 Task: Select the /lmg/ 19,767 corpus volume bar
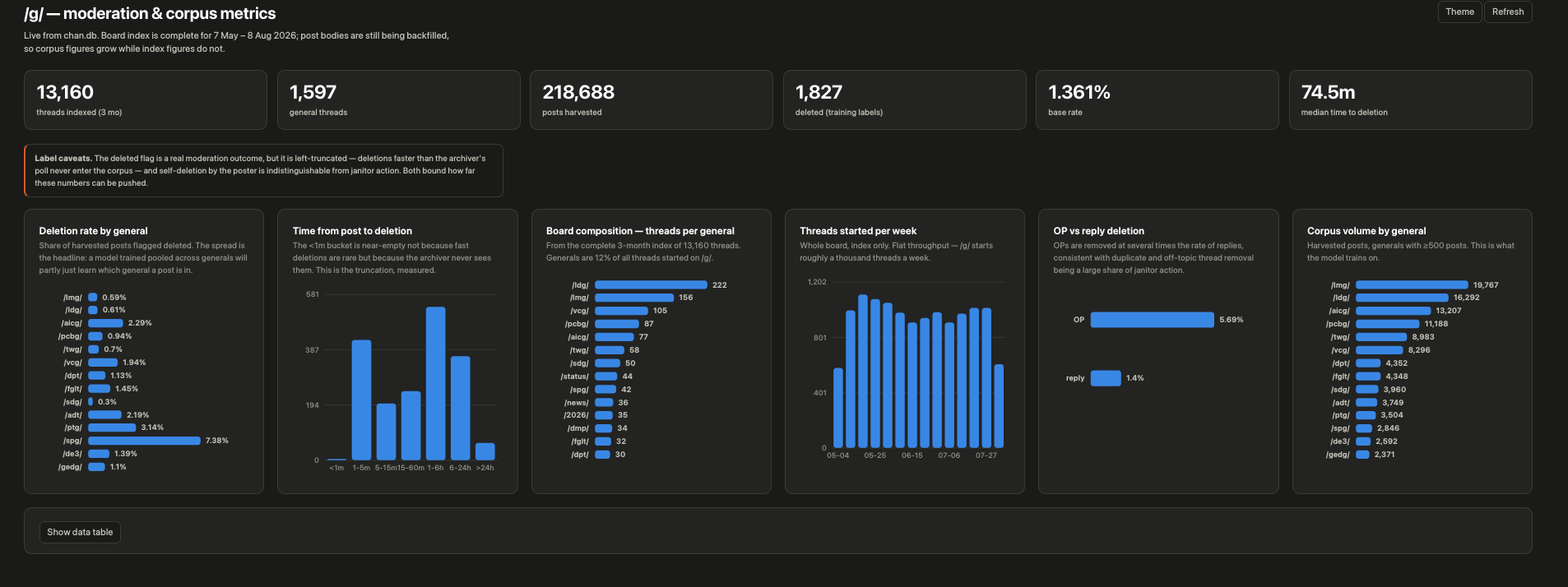pos(1412,284)
